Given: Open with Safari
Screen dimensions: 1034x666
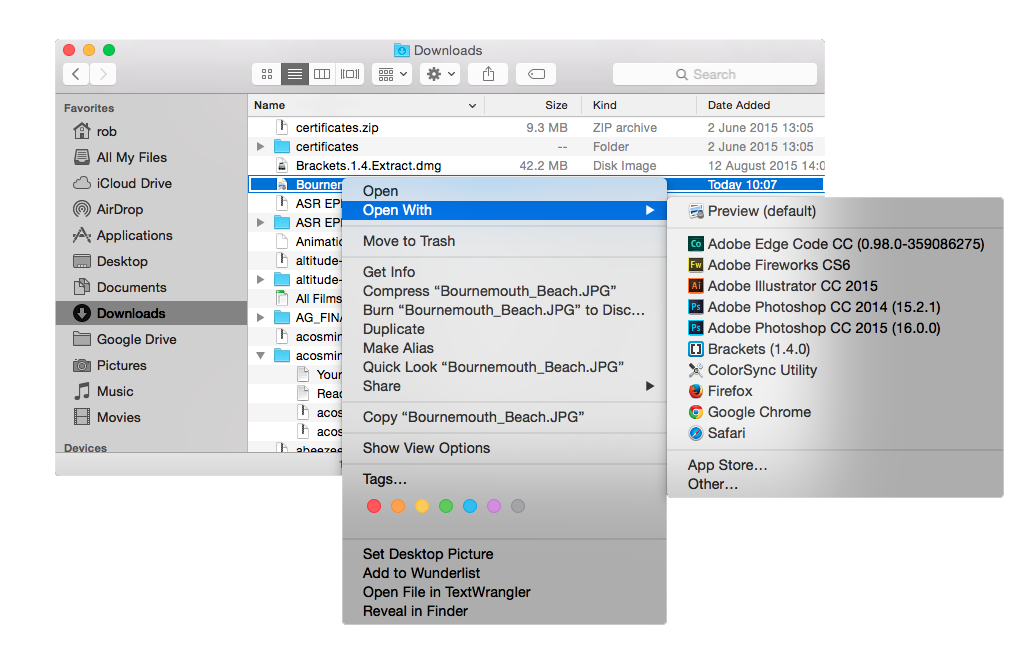Looking at the screenshot, I should [836, 434].
